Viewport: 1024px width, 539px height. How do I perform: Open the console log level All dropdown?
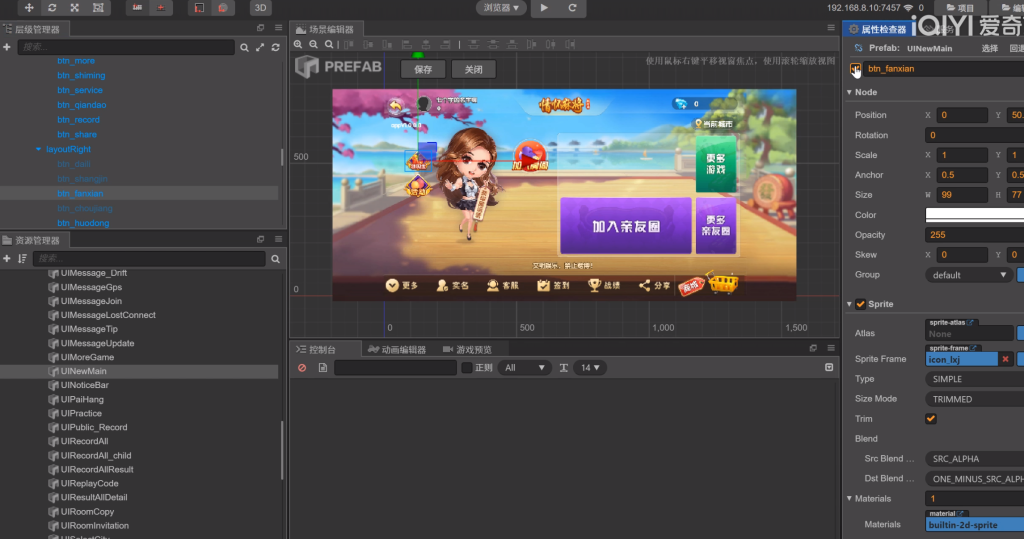click(525, 368)
